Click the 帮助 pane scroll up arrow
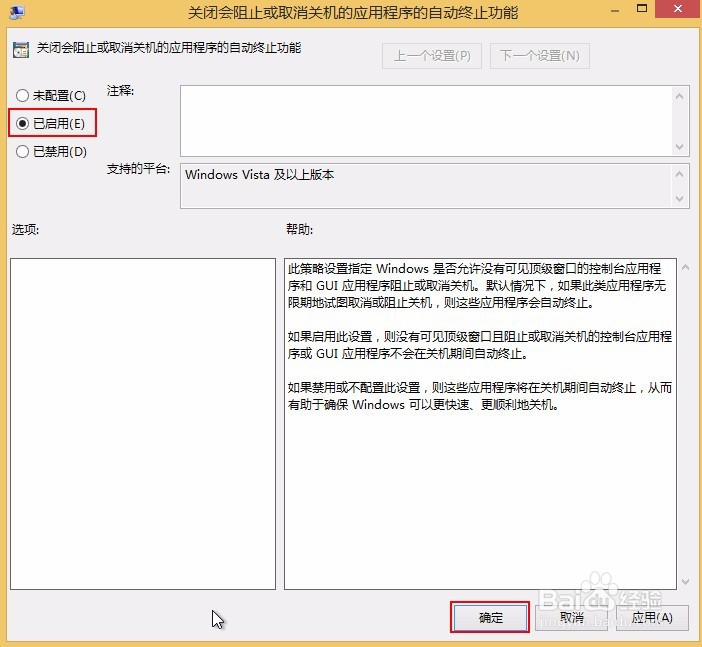The height and width of the screenshot is (647, 702). [x=685, y=267]
